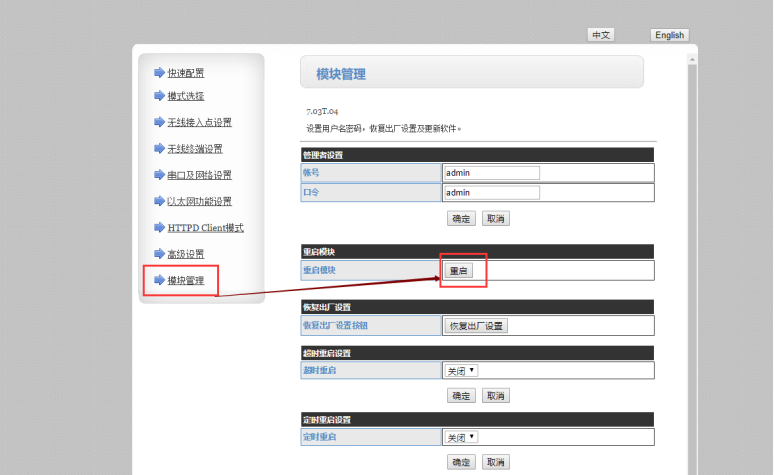Click 取消 under the 超时重启 setting

[495, 395]
